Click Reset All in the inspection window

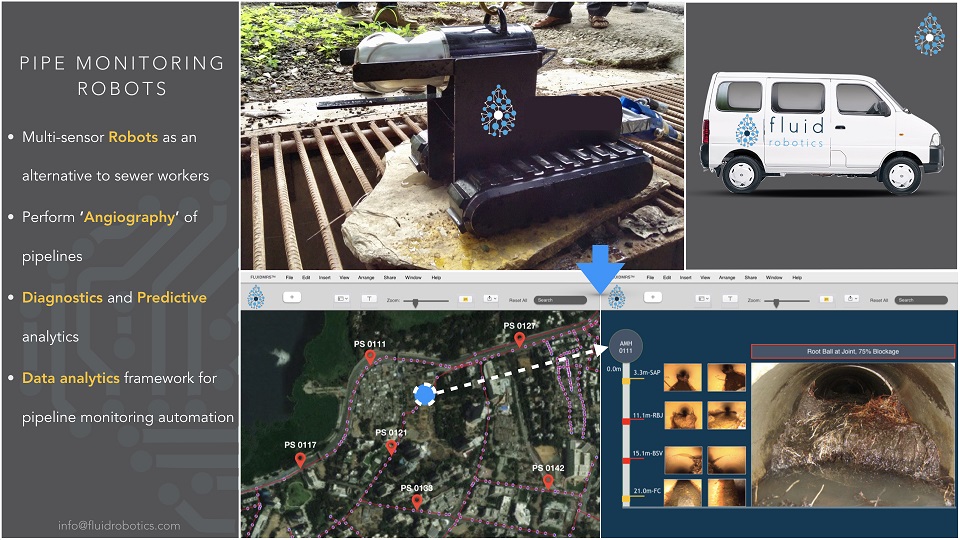pos(879,300)
